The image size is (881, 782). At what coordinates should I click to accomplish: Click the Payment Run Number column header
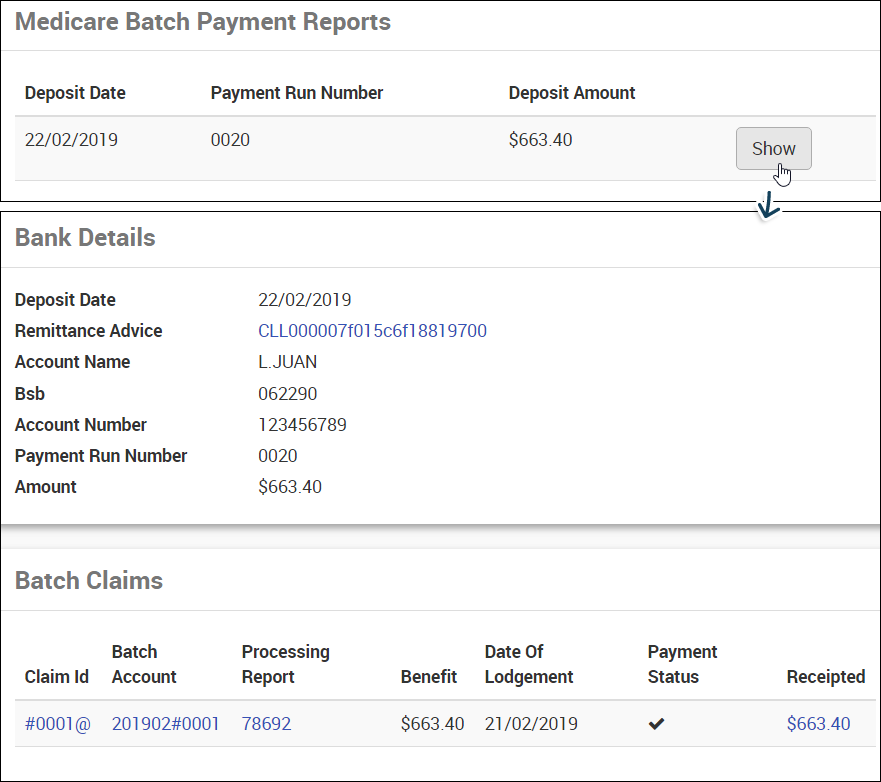[297, 93]
